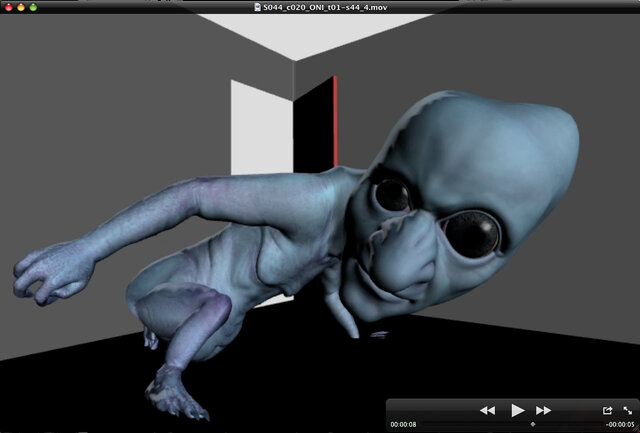Click the fast-forward button
This screenshot has width=640, height=433.
point(544,410)
